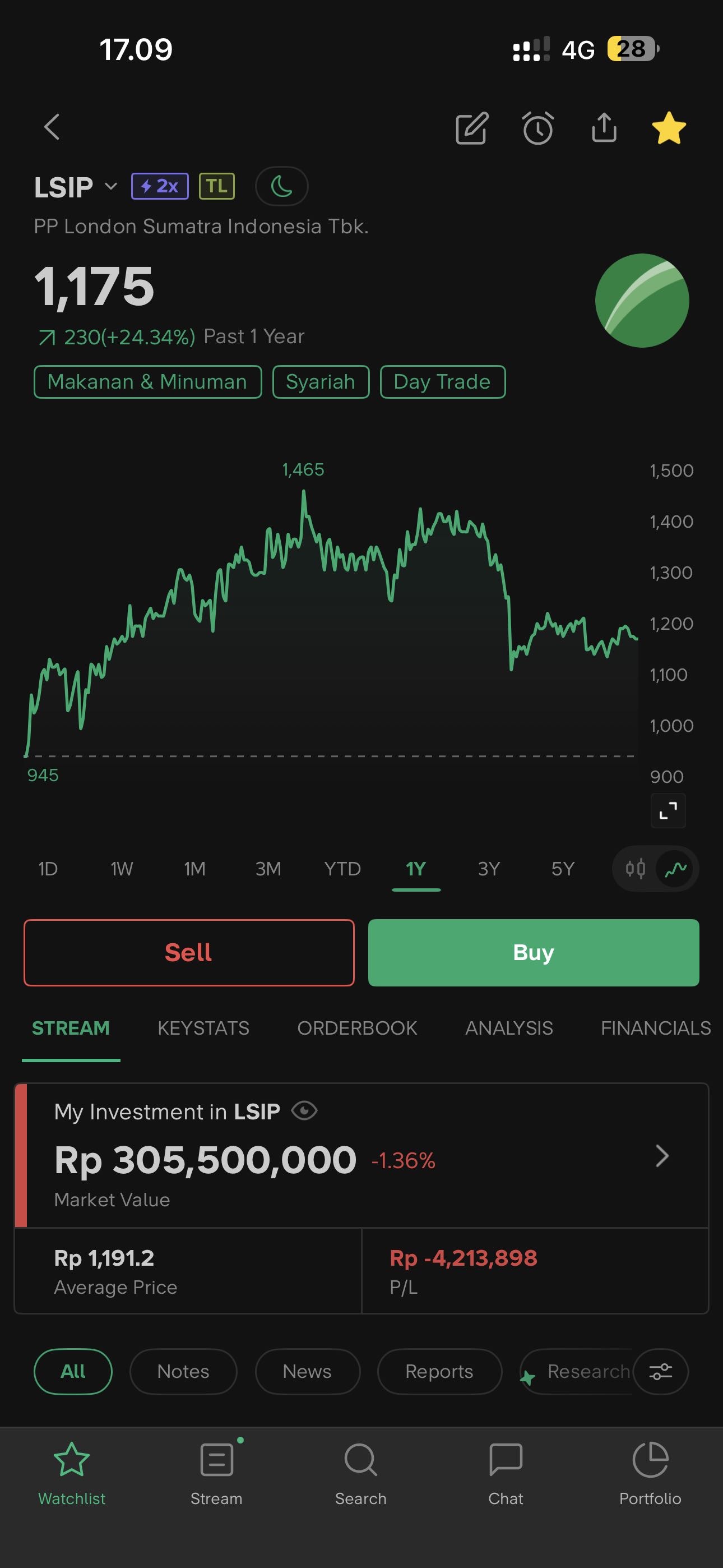Tap the share icon
723x1568 pixels.
(604, 128)
